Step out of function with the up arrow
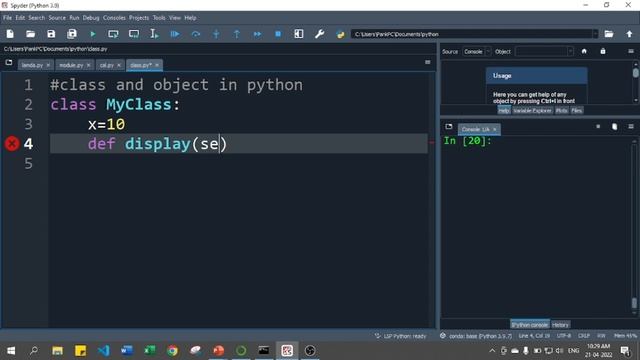The image size is (640, 360). coord(237,34)
